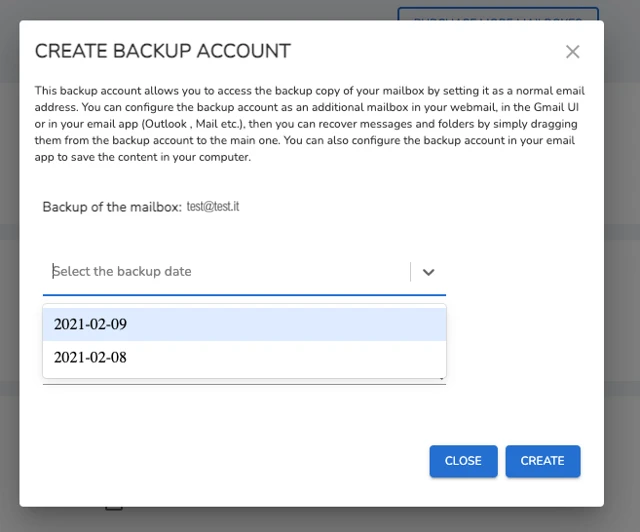Click the hidden dropdown arrow under date list
Image resolution: width=640 pixels, height=532 pixels.
point(441,380)
